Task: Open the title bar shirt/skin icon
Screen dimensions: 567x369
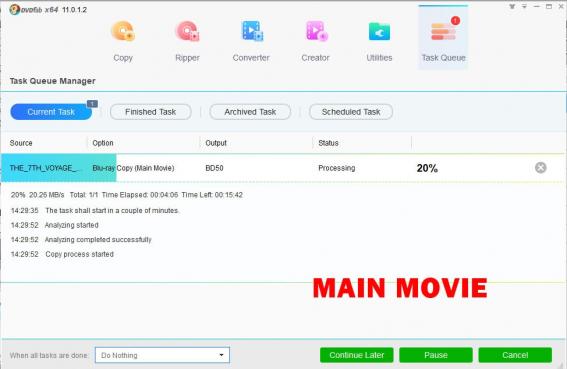Action: [x=512, y=7]
